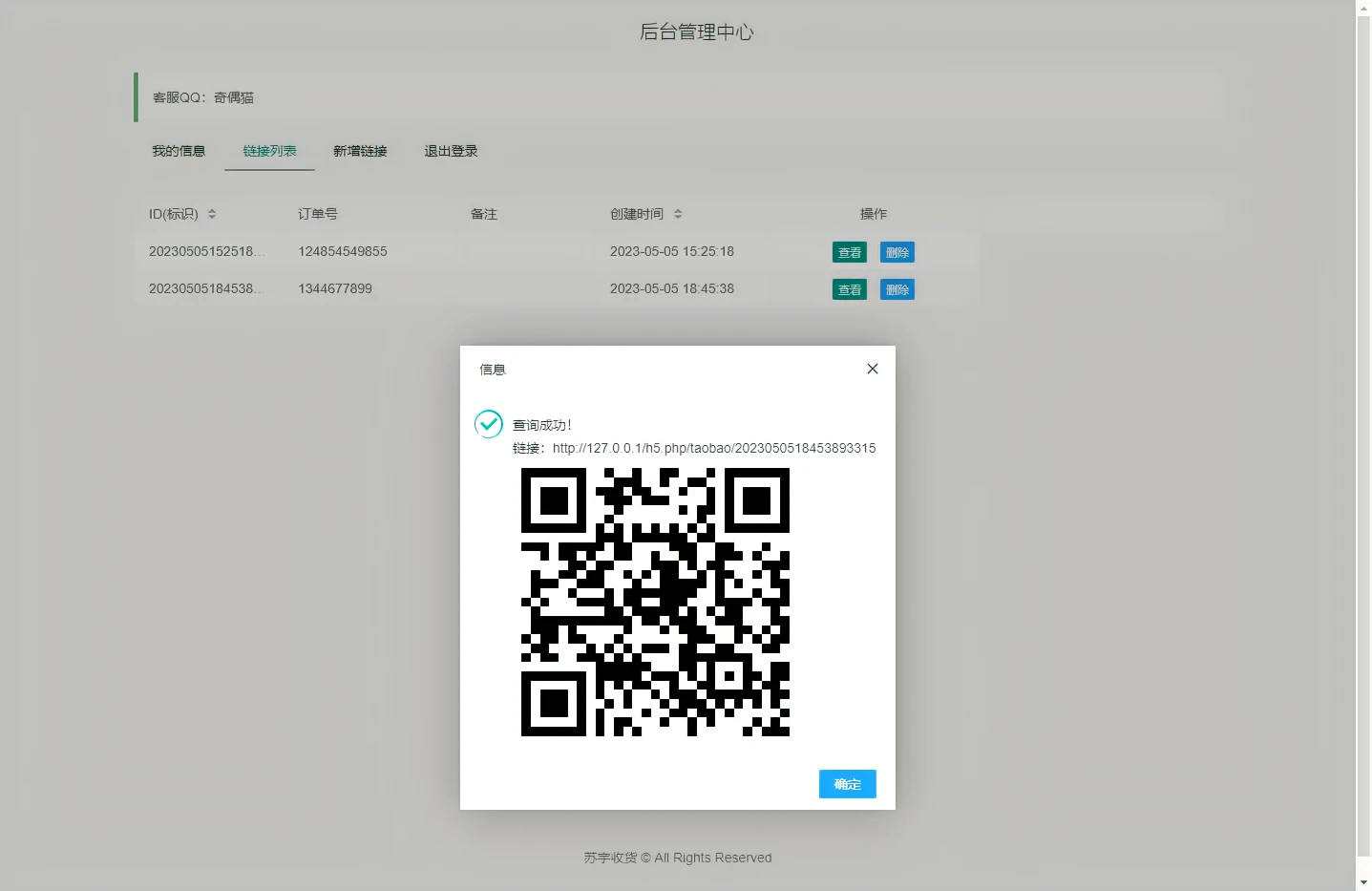Click the QR code image in the dialog
Screen dimensions: 1372x891
(x=655, y=602)
